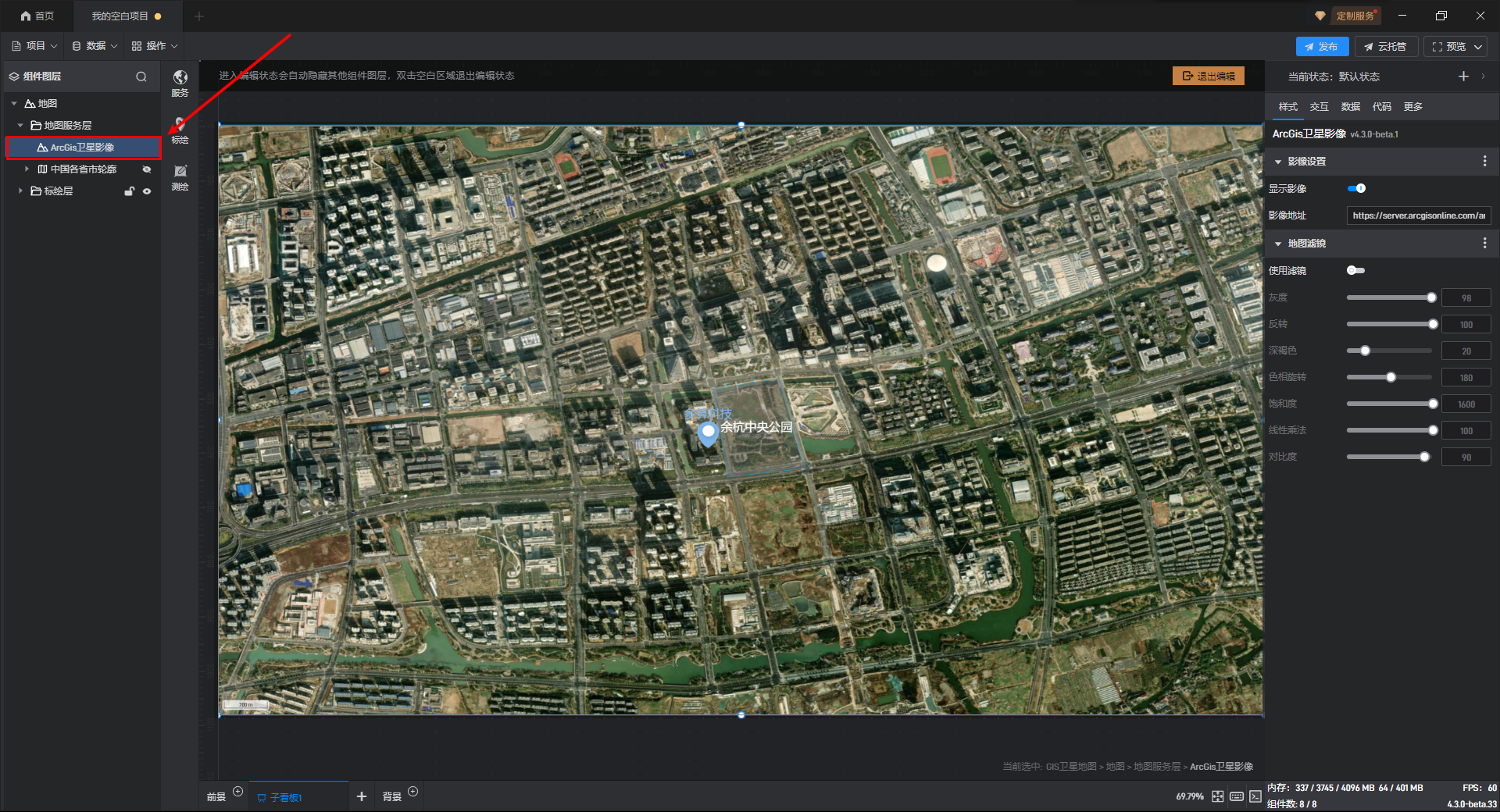Open keyboard shortcuts icon in status bar
1500x812 pixels.
1236,796
